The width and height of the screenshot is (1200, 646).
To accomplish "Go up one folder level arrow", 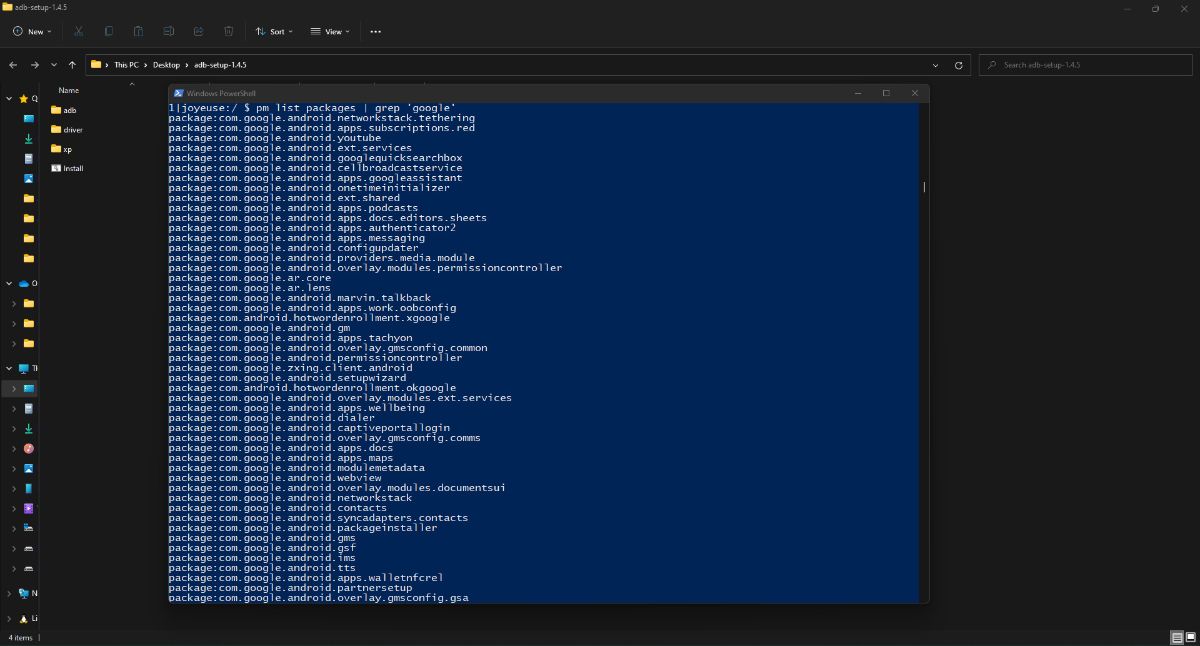I will (72, 65).
